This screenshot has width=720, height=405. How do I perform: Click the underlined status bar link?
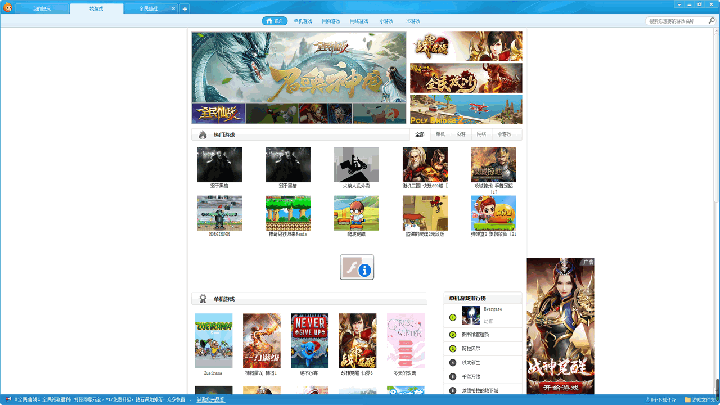coord(211,400)
